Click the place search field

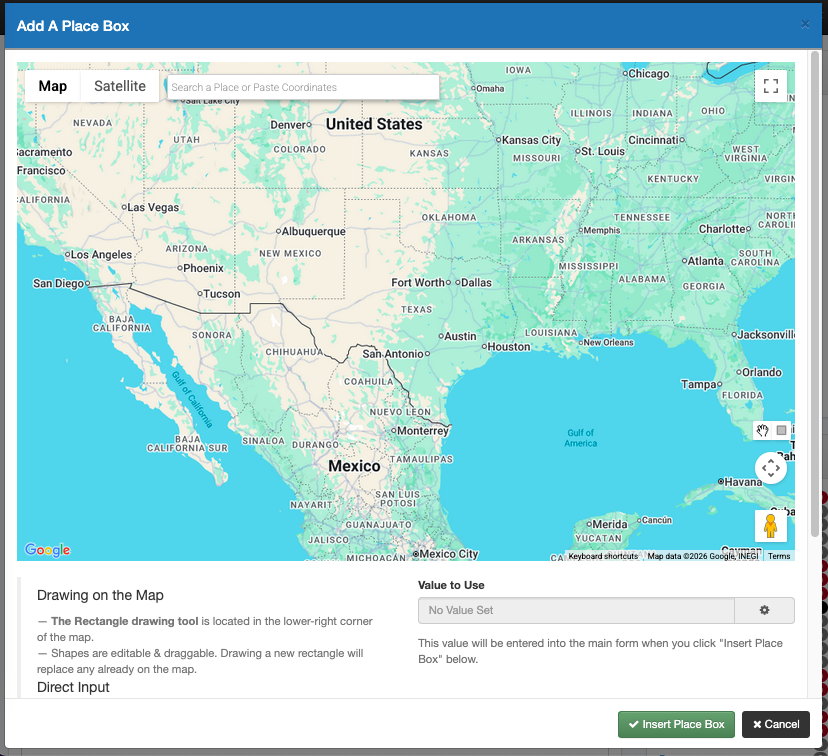303,87
